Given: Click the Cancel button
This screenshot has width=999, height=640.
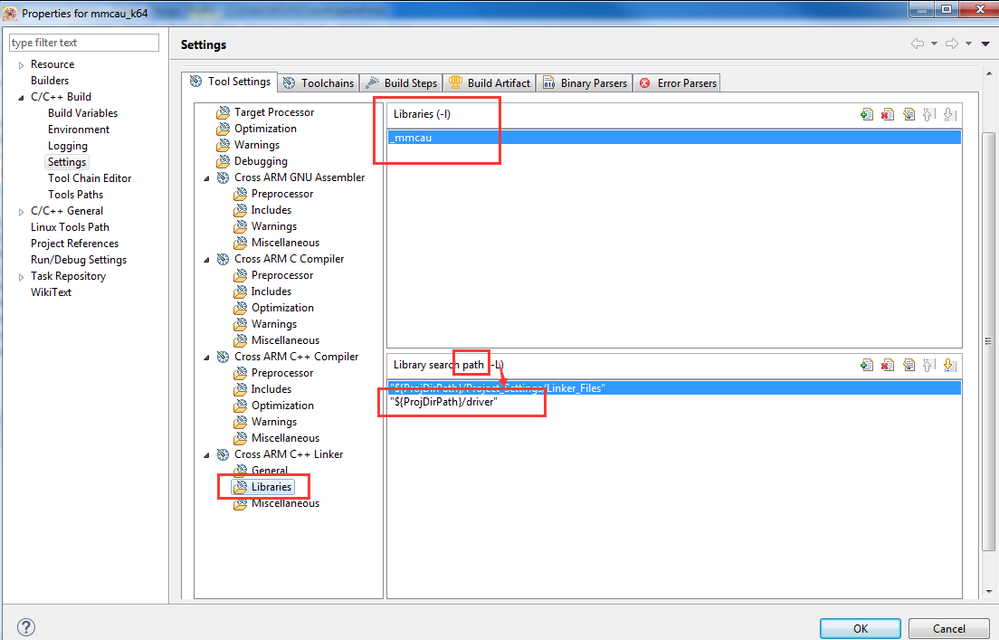Looking at the screenshot, I should 949,629.
